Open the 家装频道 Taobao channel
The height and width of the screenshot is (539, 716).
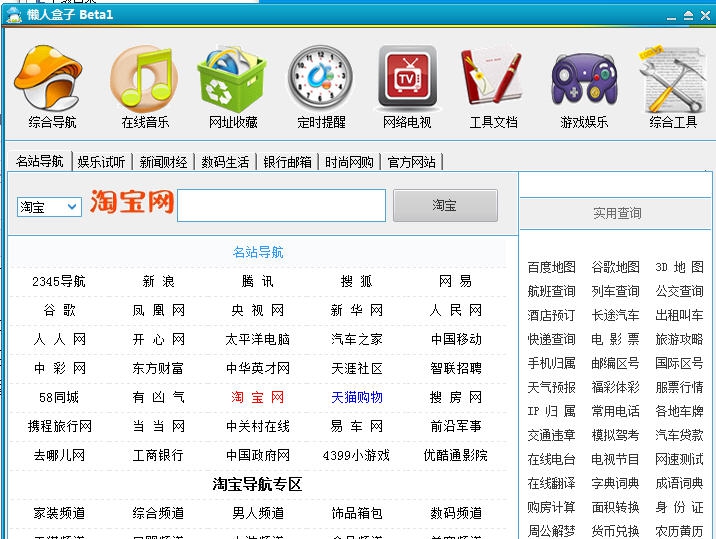point(59,513)
